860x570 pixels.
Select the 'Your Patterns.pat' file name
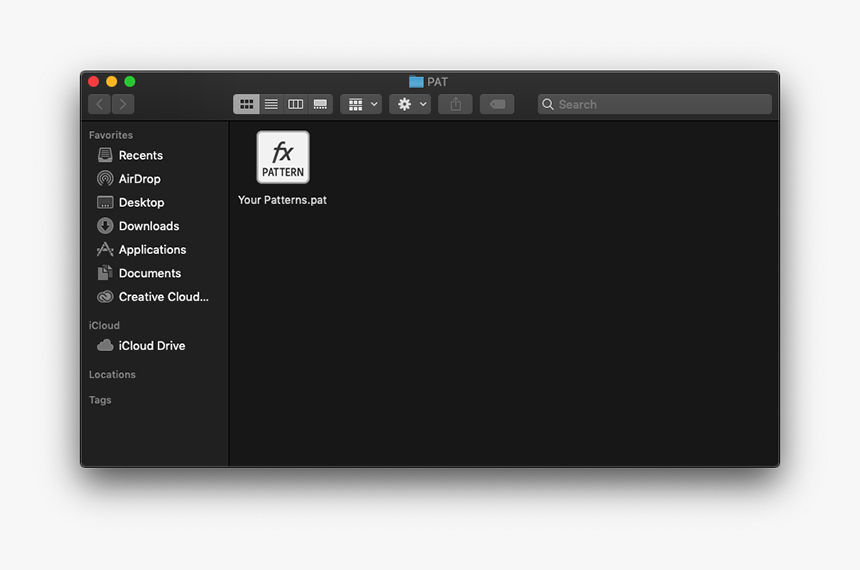282,200
